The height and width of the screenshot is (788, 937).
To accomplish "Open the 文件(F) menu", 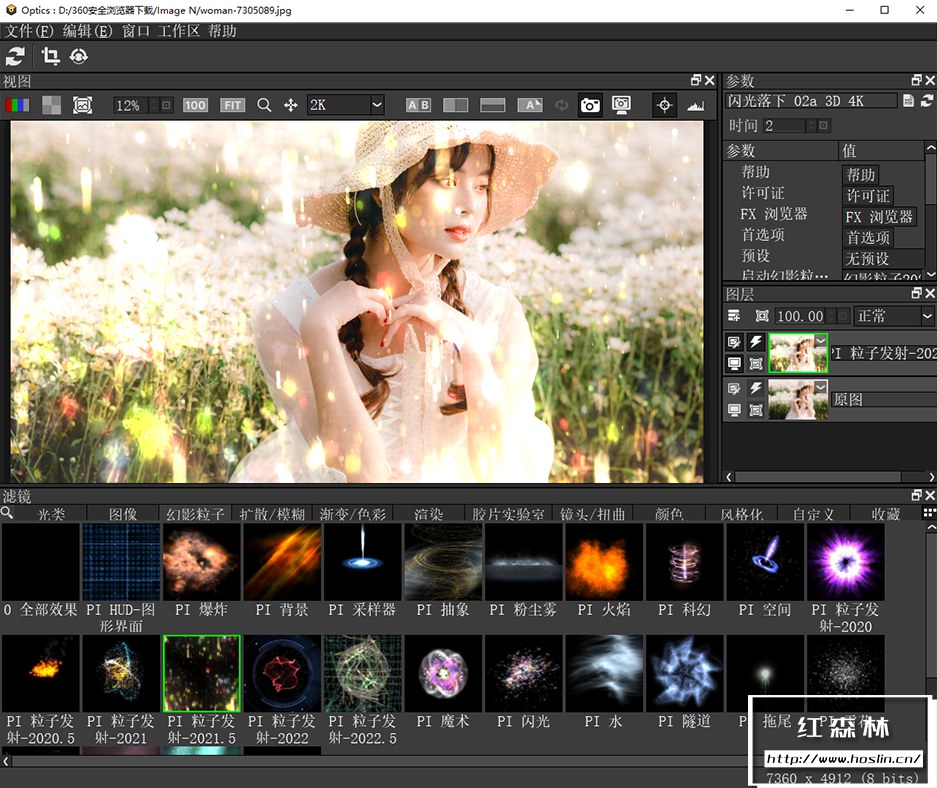I will click(x=29, y=31).
